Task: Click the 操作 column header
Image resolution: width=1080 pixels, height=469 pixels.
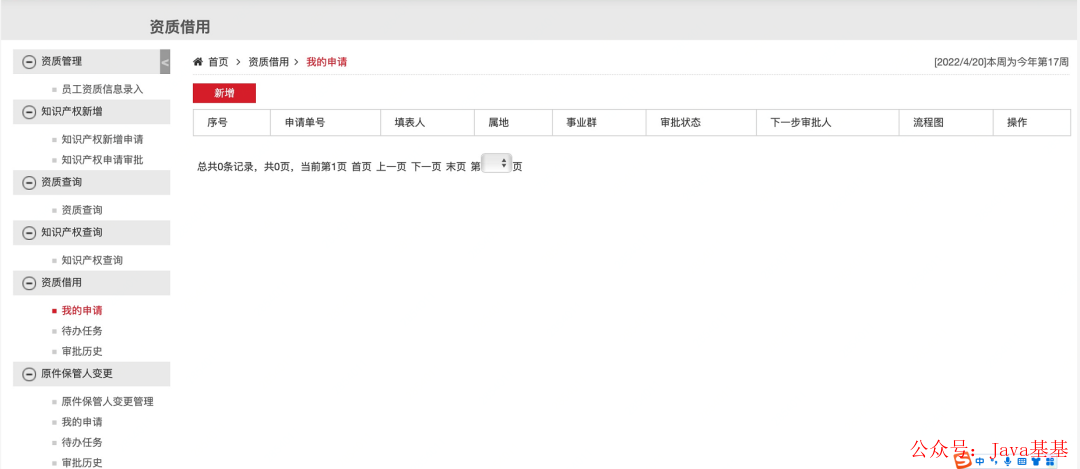Action: pos(1032,123)
